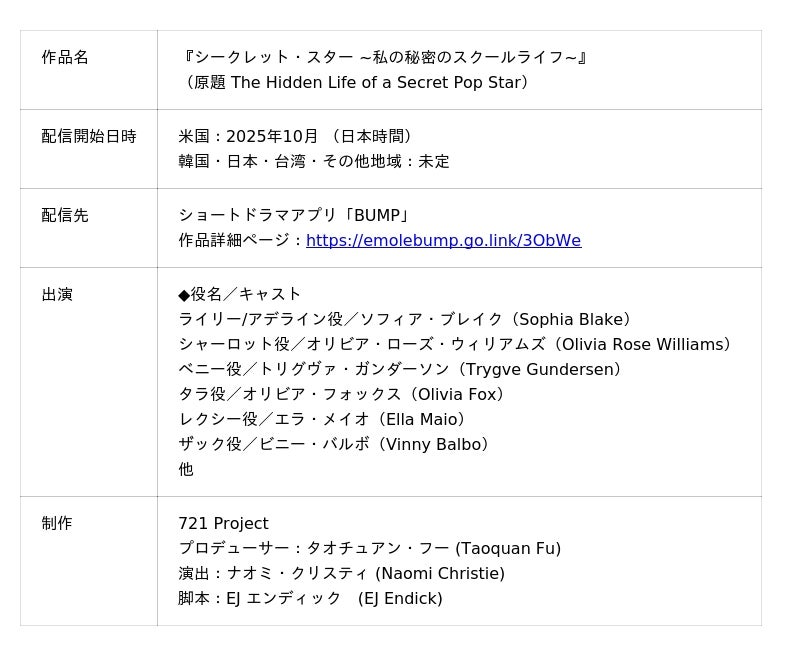Open the emolebump.go.link detail page URL

[443, 241]
